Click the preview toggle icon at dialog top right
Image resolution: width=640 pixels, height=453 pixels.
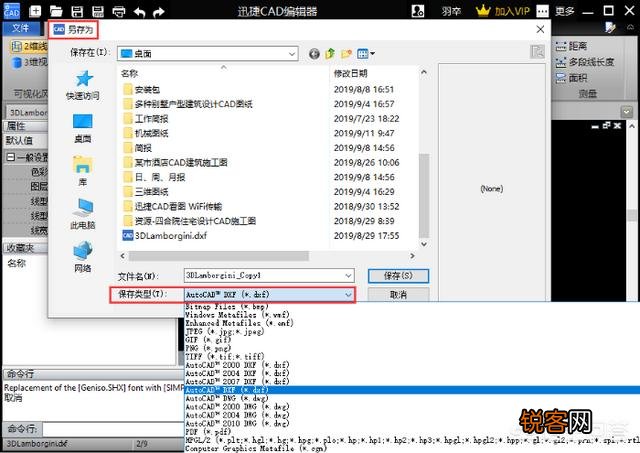click(537, 51)
